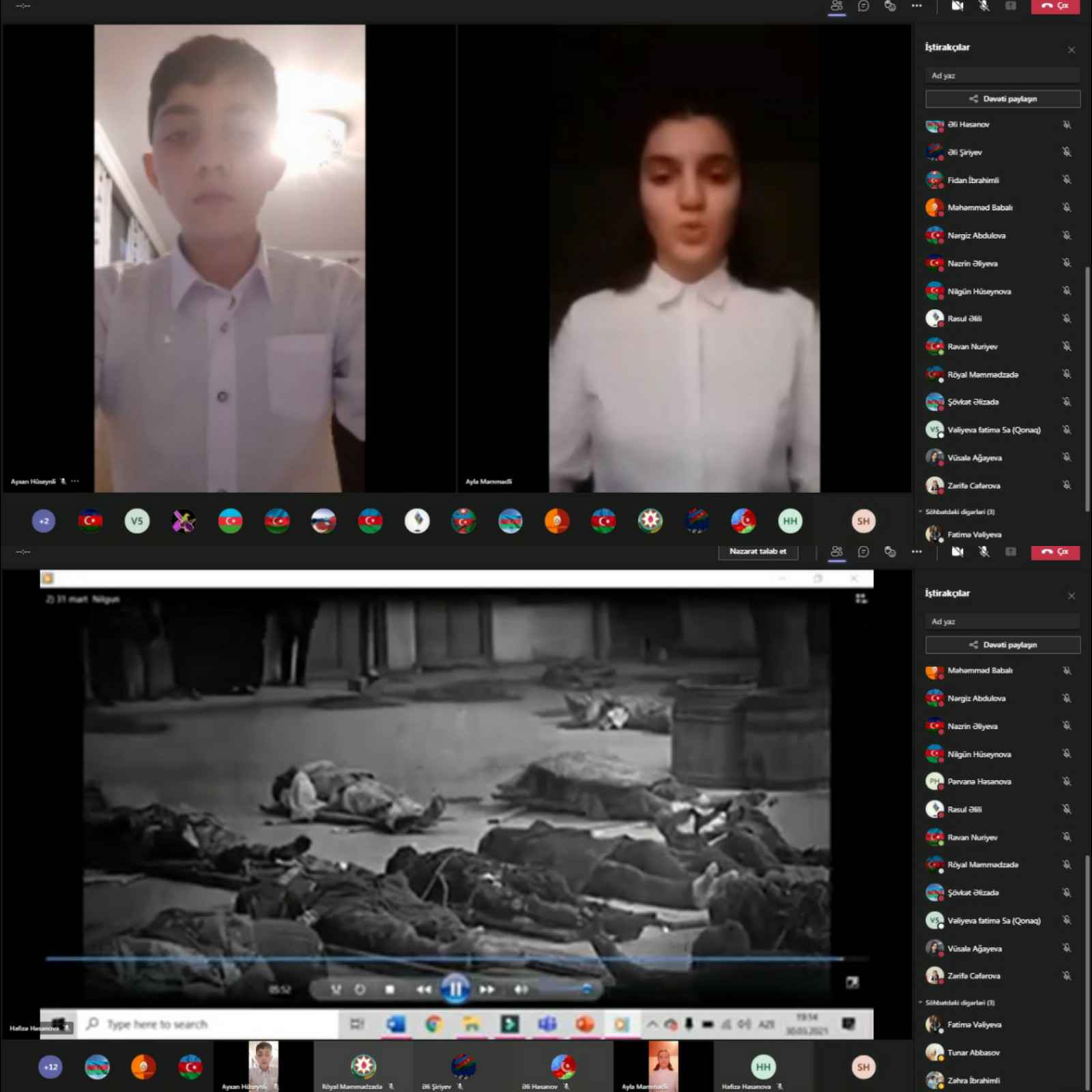The image size is (1092, 1092).
Task: Select Pərvanə Hasanova in lower participants list
Action: (1000, 781)
